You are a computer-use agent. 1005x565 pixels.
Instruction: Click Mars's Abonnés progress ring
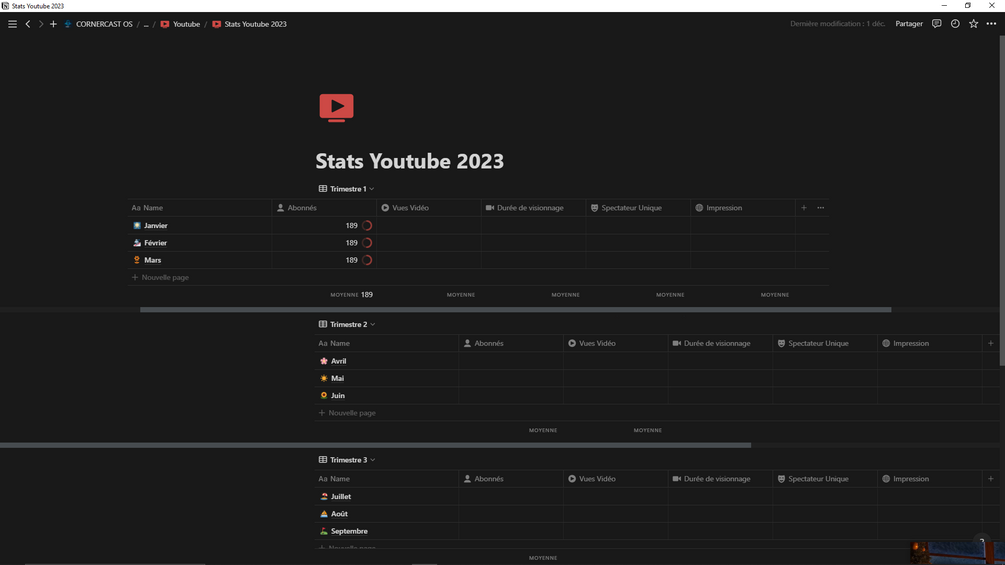click(367, 260)
